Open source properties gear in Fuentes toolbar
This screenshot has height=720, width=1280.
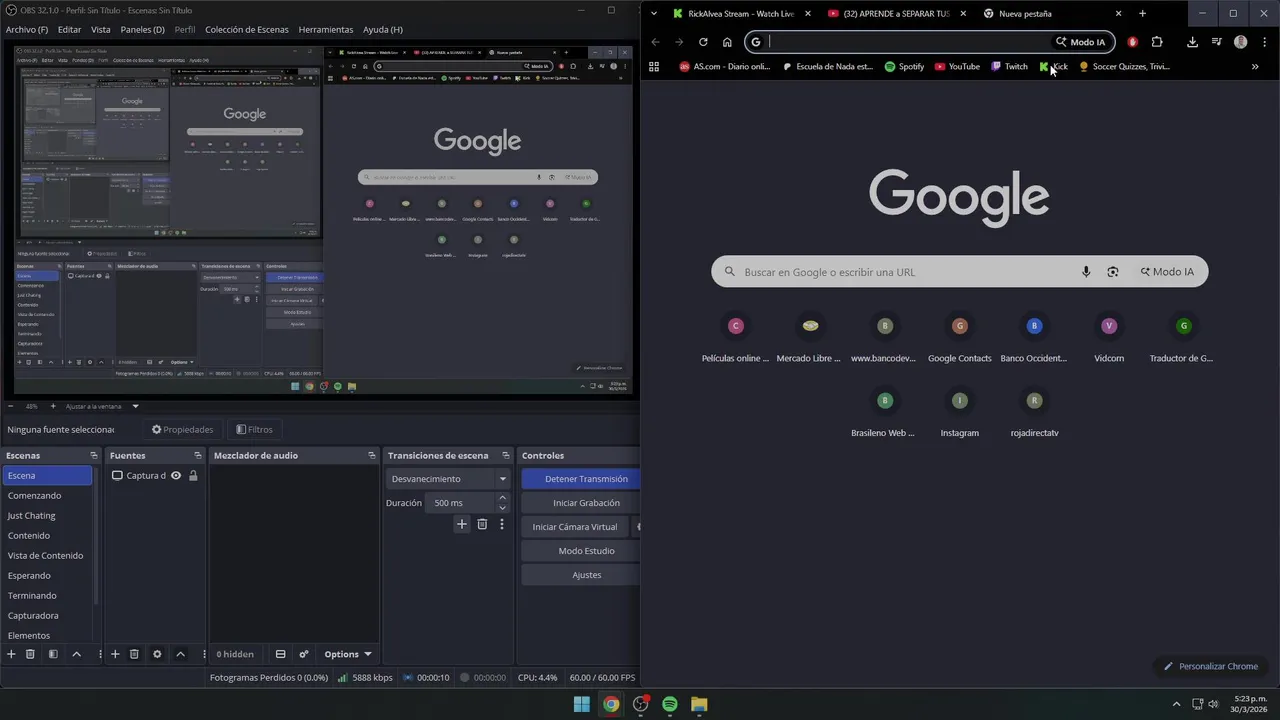157,654
